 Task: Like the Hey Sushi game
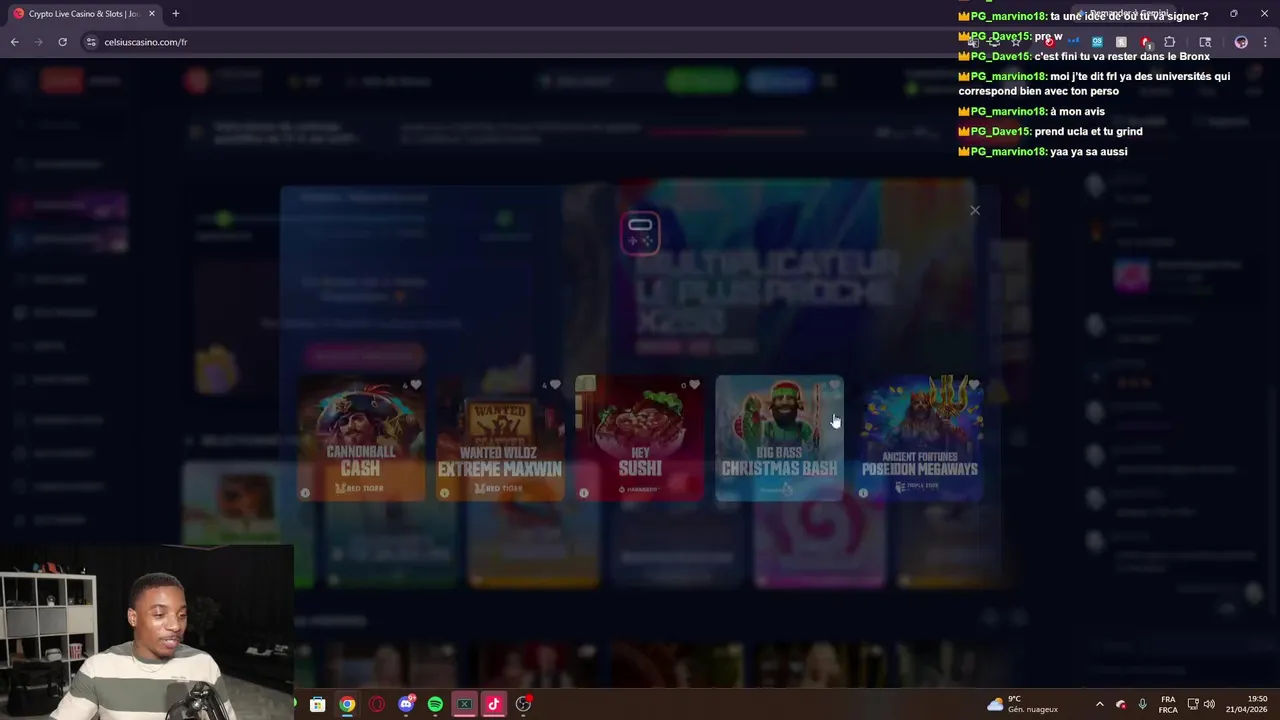click(694, 385)
